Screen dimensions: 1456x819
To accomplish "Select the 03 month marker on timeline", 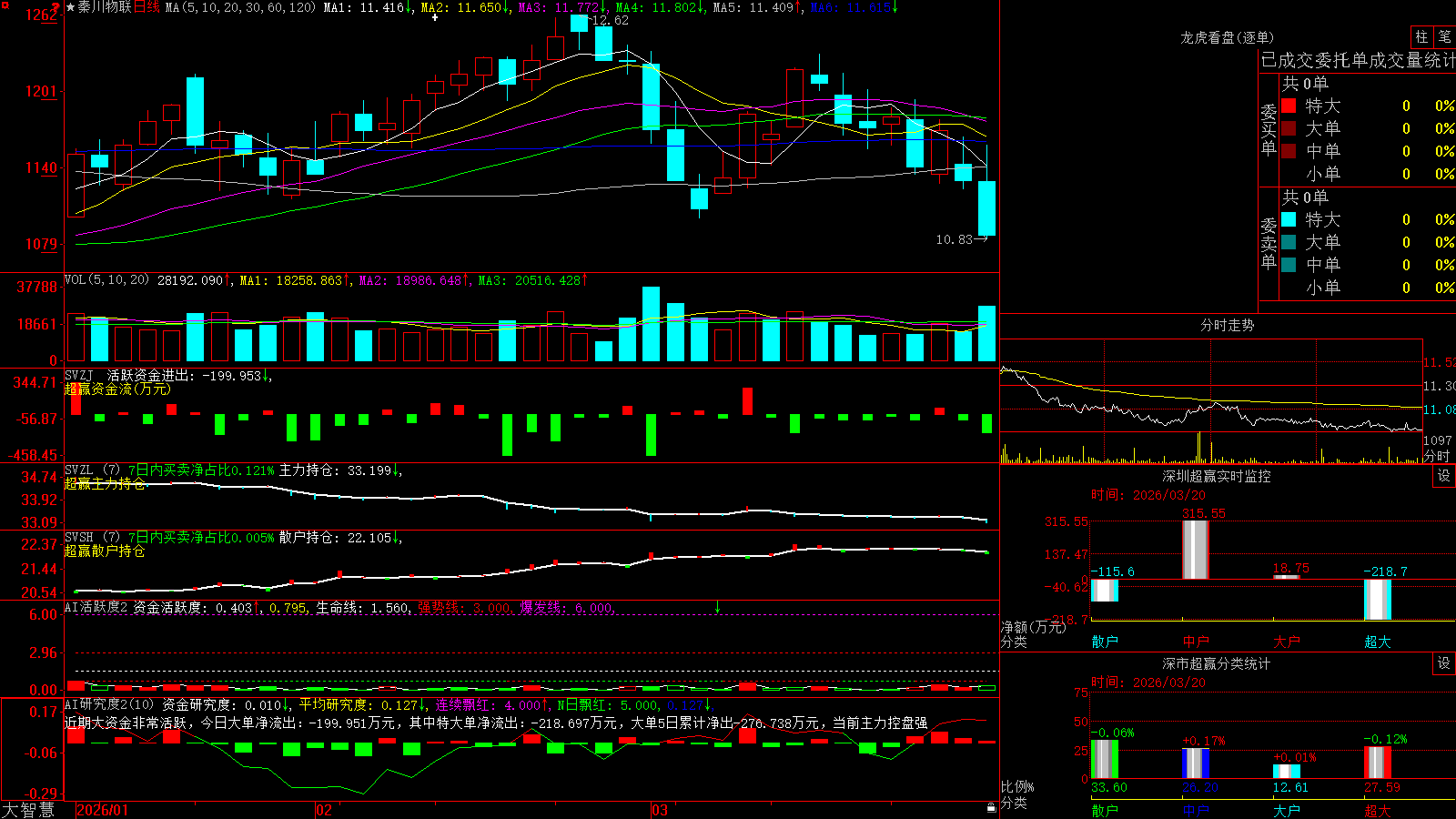I will [660, 810].
